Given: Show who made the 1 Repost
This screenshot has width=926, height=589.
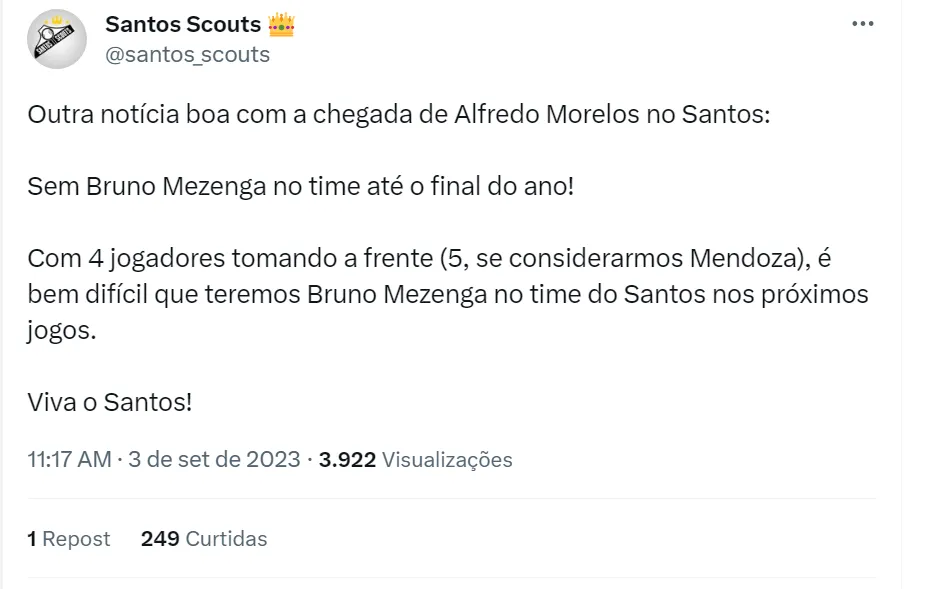Looking at the screenshot, I should click(69, 539).
